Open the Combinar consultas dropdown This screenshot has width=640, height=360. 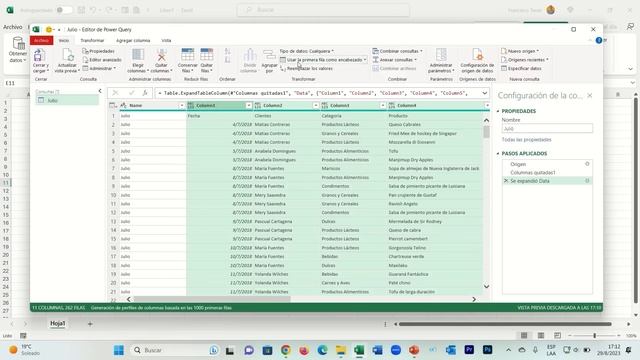coord(398,51)
